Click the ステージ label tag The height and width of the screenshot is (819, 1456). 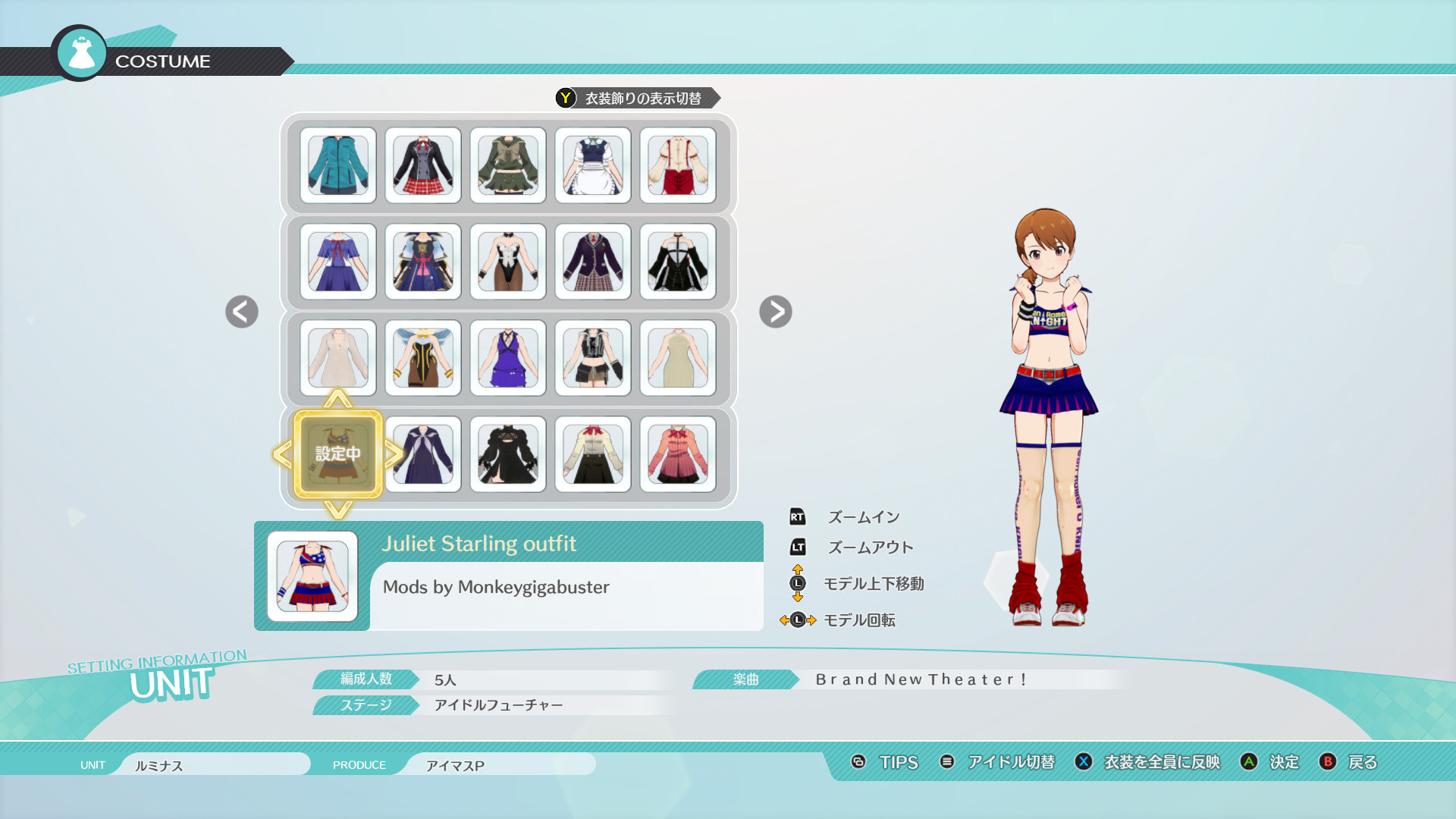[x=366, y=705]
